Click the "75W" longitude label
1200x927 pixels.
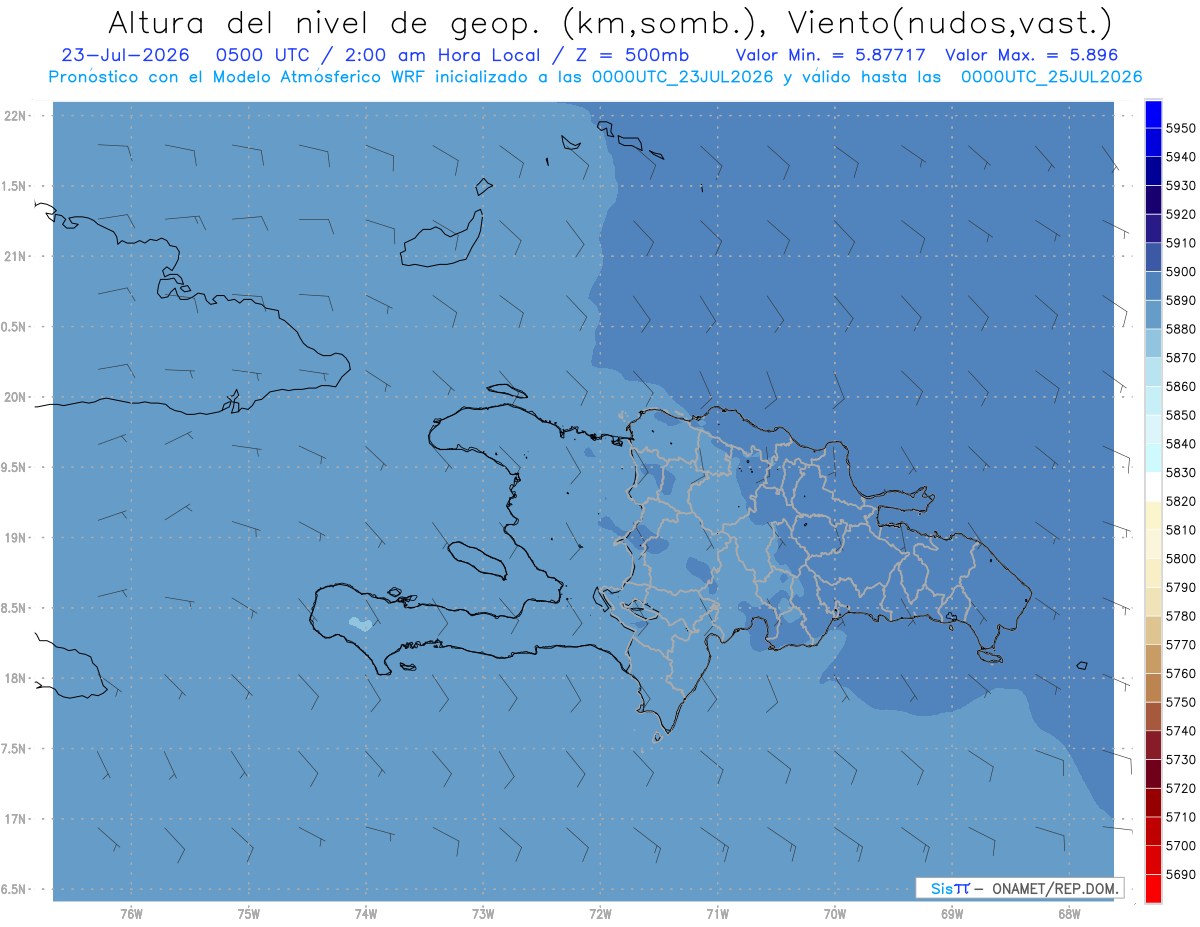pos(249,913)
